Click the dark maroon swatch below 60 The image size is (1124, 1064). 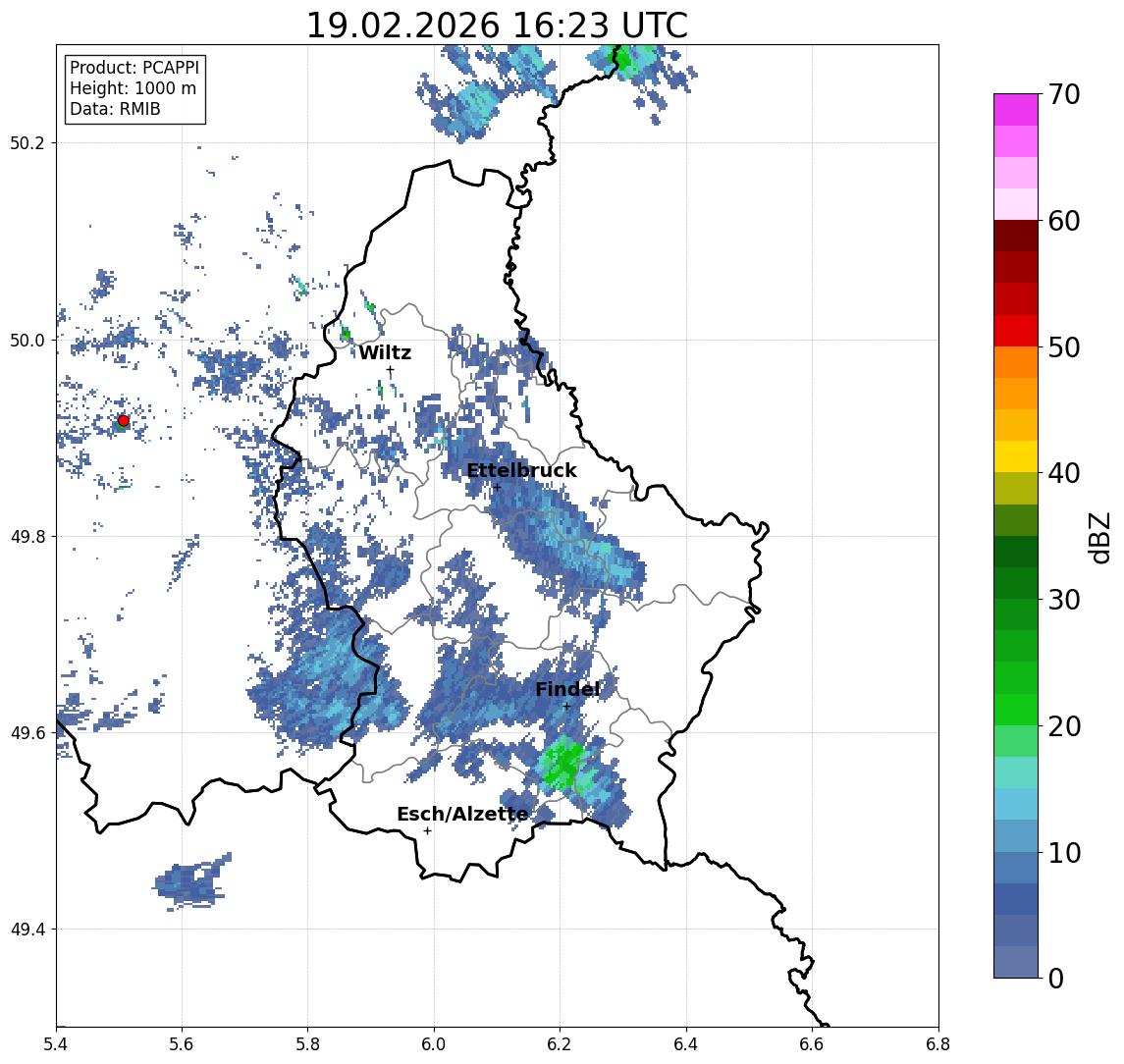click(1016, 236)
